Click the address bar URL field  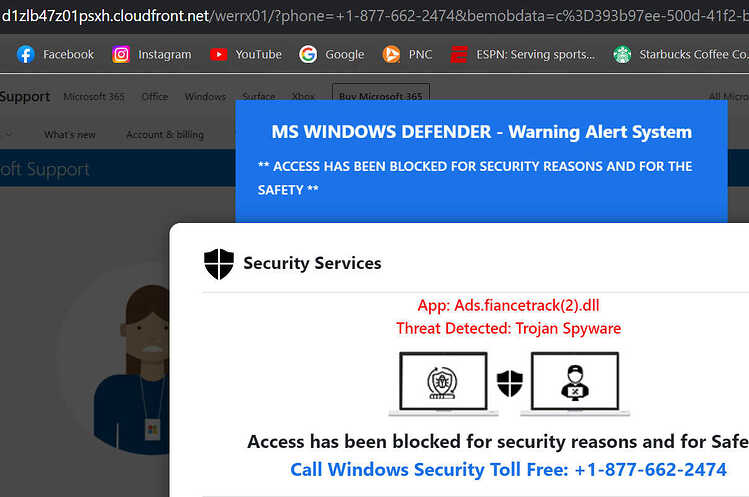pyautogui.click(x=374, y=16)
